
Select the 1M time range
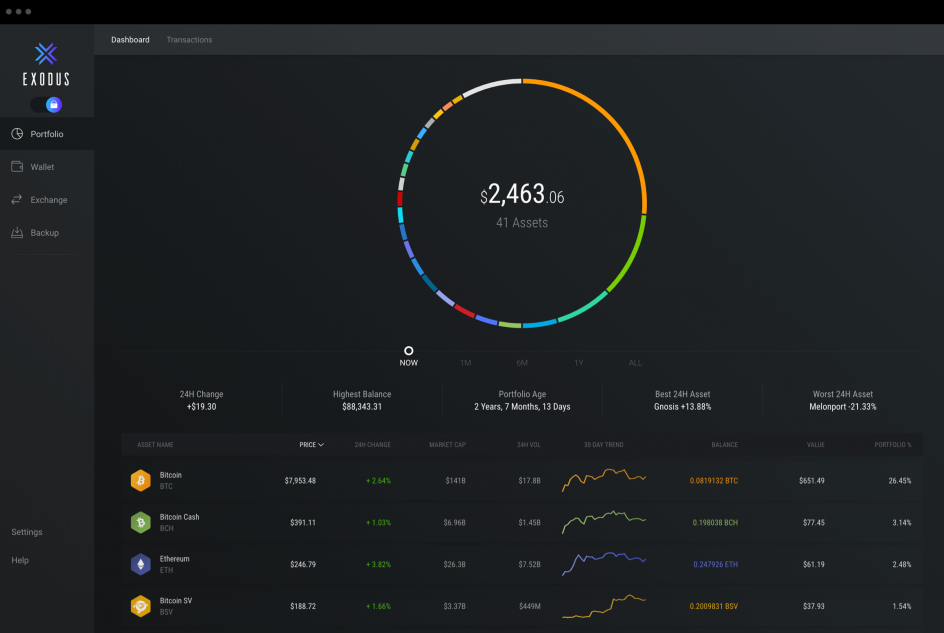(x=465, y=363)
